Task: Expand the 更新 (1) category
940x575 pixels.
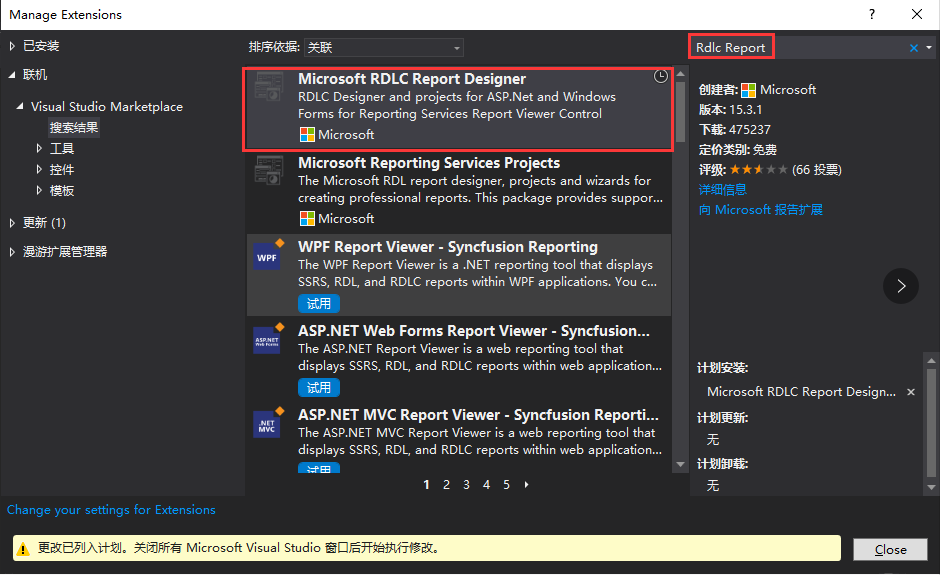Action: 12,223
